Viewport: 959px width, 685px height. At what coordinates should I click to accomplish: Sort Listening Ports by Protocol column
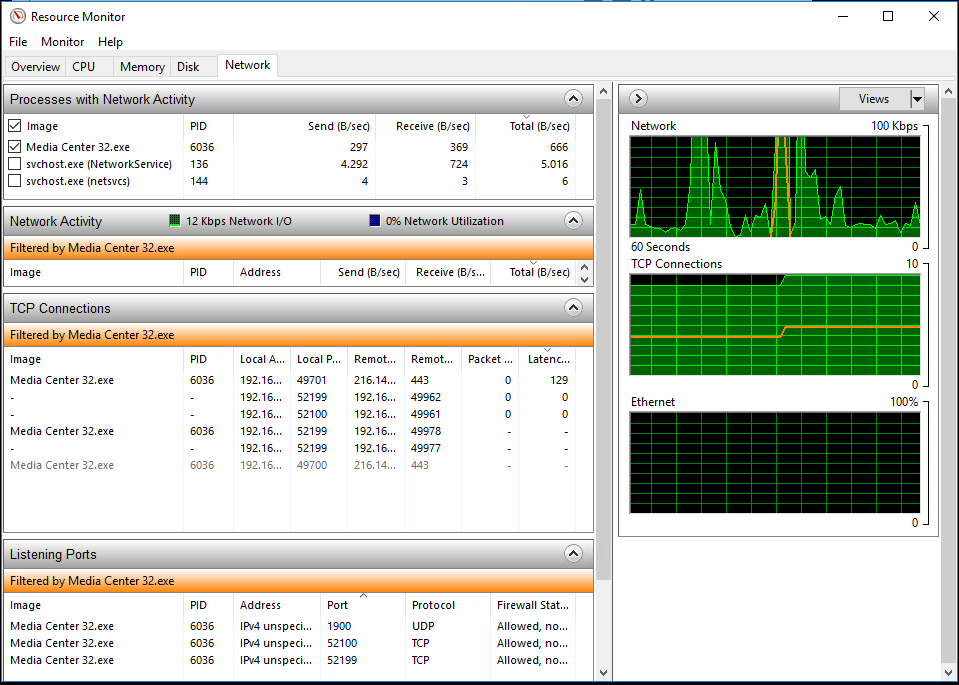tap(448, 605)
